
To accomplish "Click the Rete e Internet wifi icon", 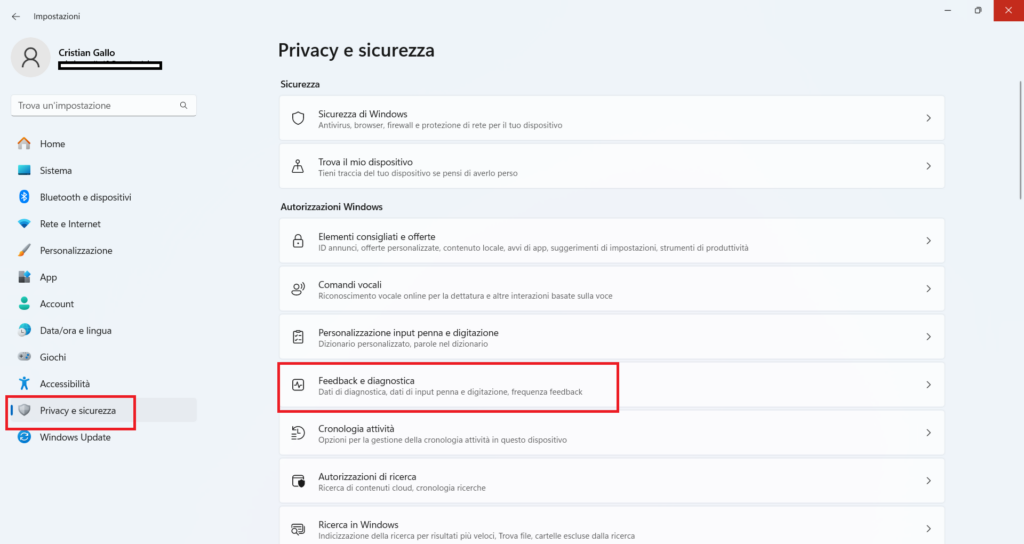I will 25,224.
